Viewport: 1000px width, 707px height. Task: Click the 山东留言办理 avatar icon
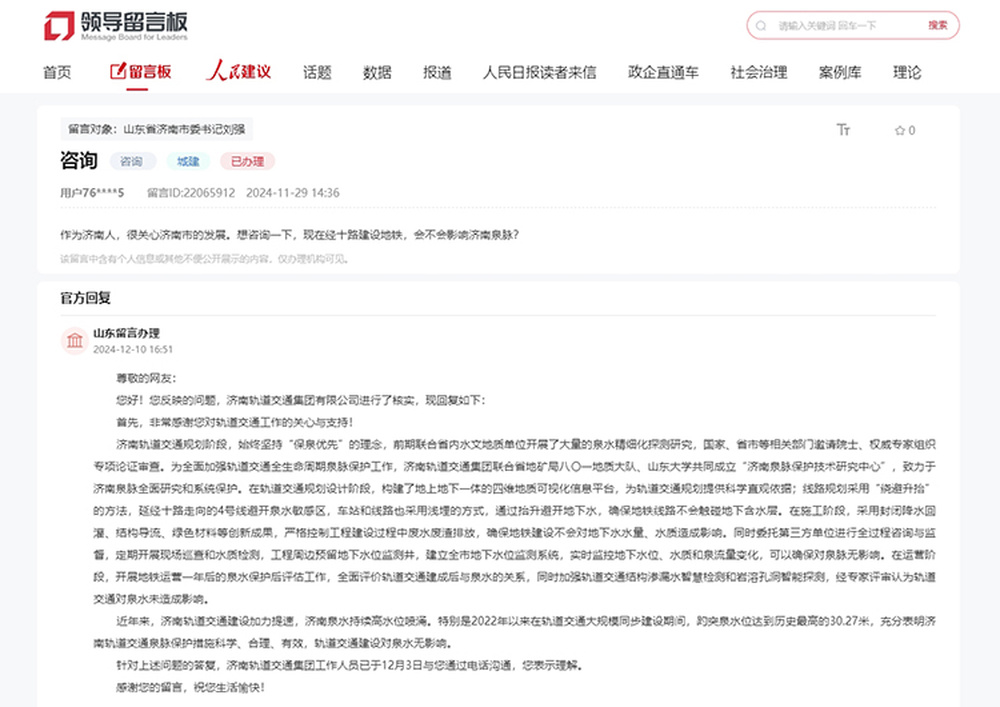tap(74, 341)
